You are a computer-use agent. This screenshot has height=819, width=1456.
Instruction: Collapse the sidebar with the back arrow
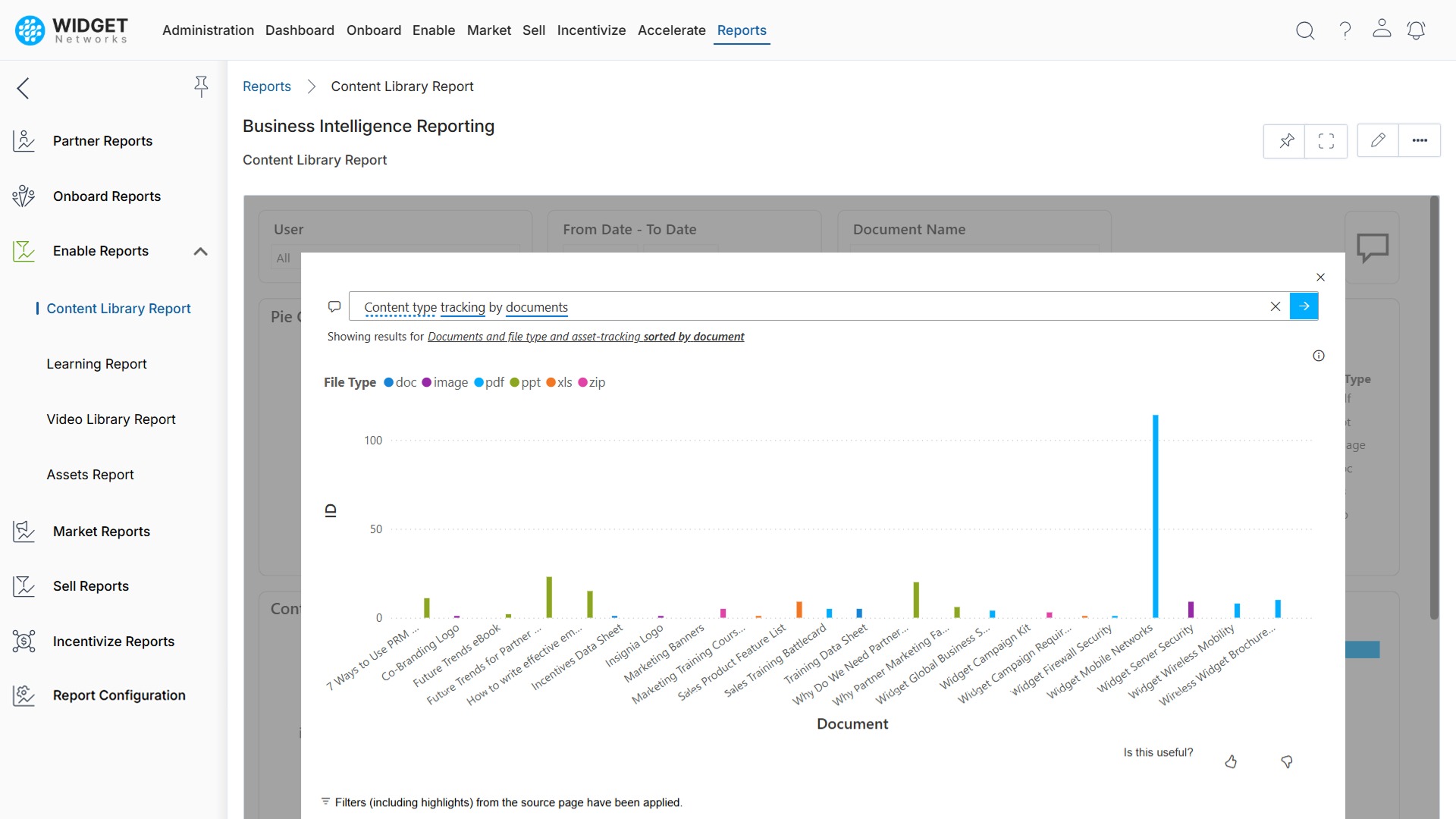[x=23, y=88]
